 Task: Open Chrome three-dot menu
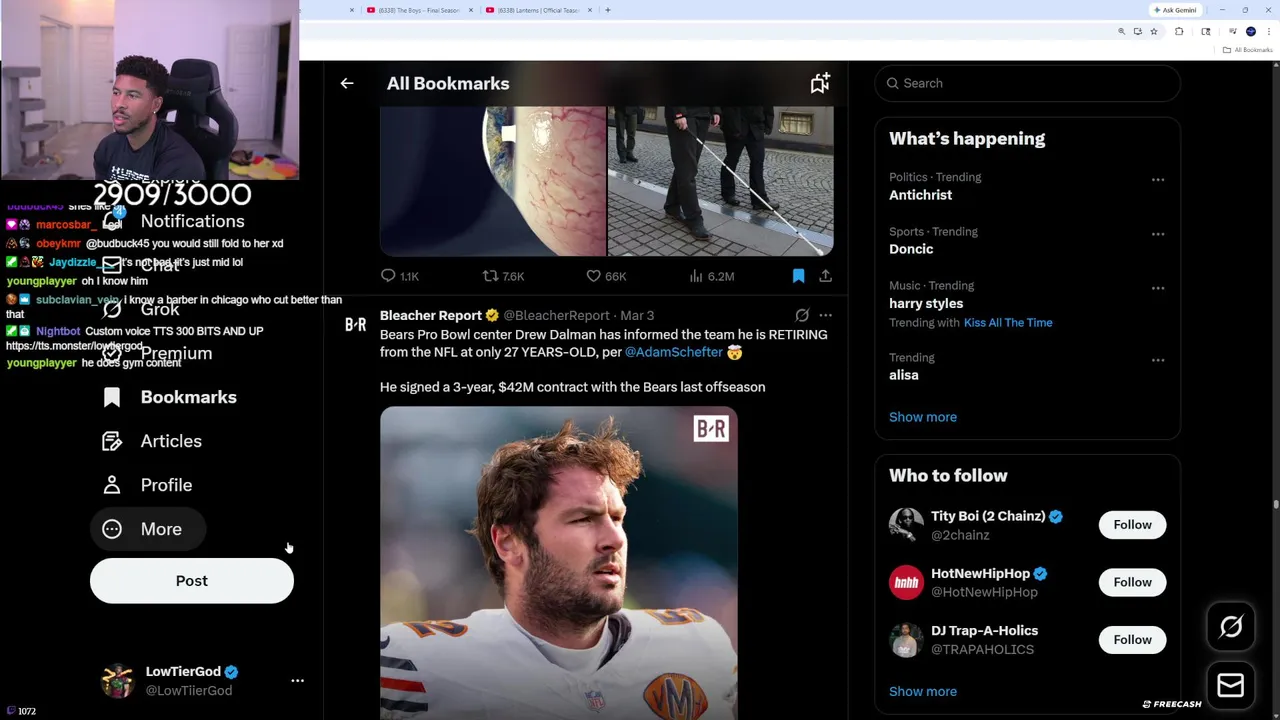click(1267, 32)
